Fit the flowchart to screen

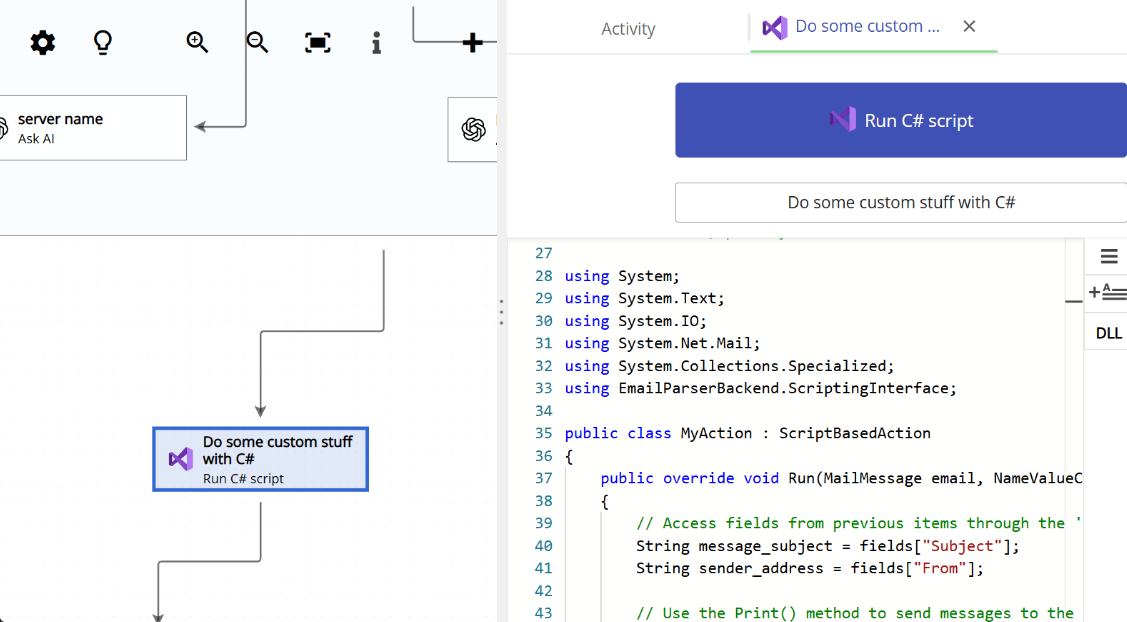pyautogui.click(x=317, y=42)
